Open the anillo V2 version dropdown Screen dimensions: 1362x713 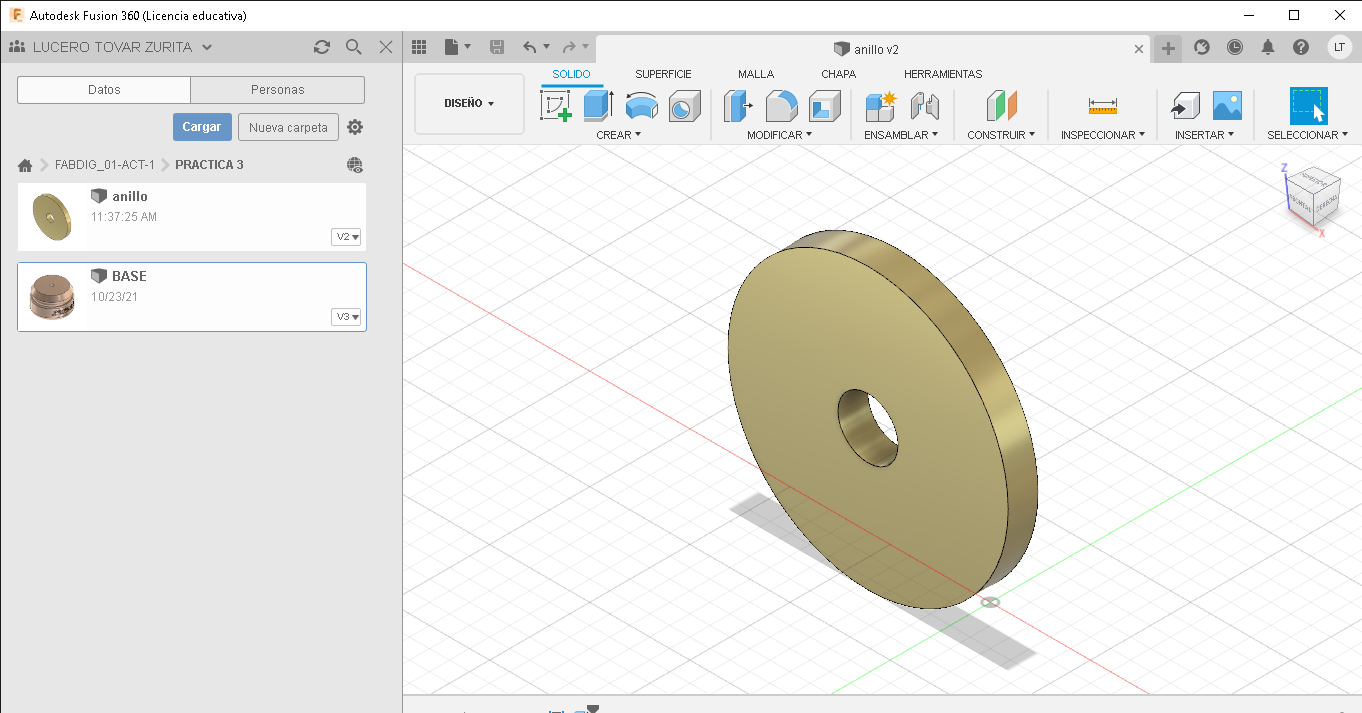coord(346,237)
